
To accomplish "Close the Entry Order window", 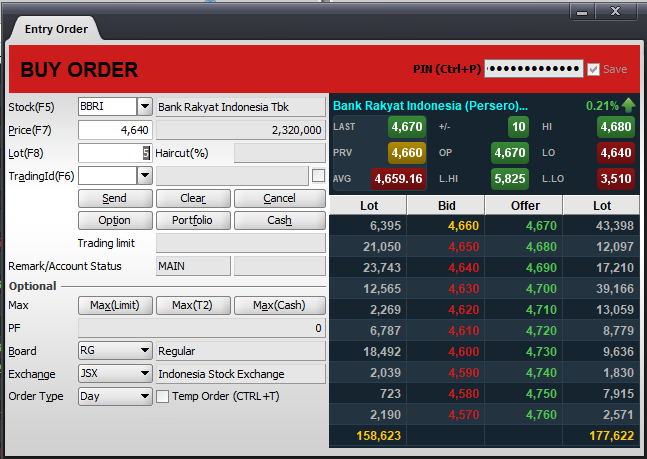I will [616, 12].
